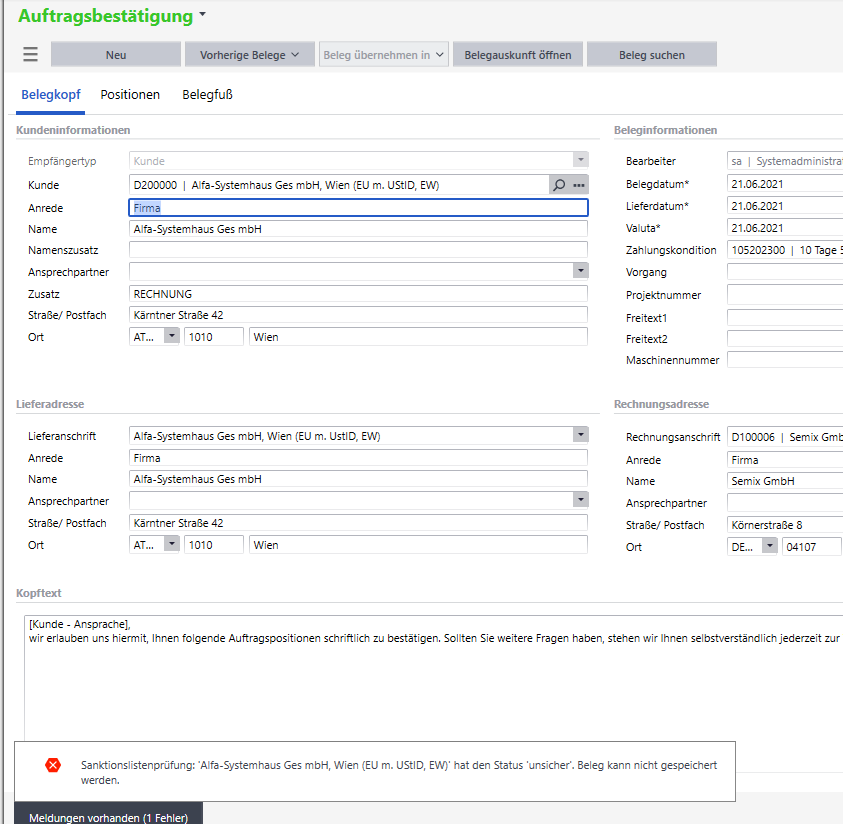This screenshot has width=843, height=824.
Task: Select the Belegkopf tab
Action: click(50, 95)
